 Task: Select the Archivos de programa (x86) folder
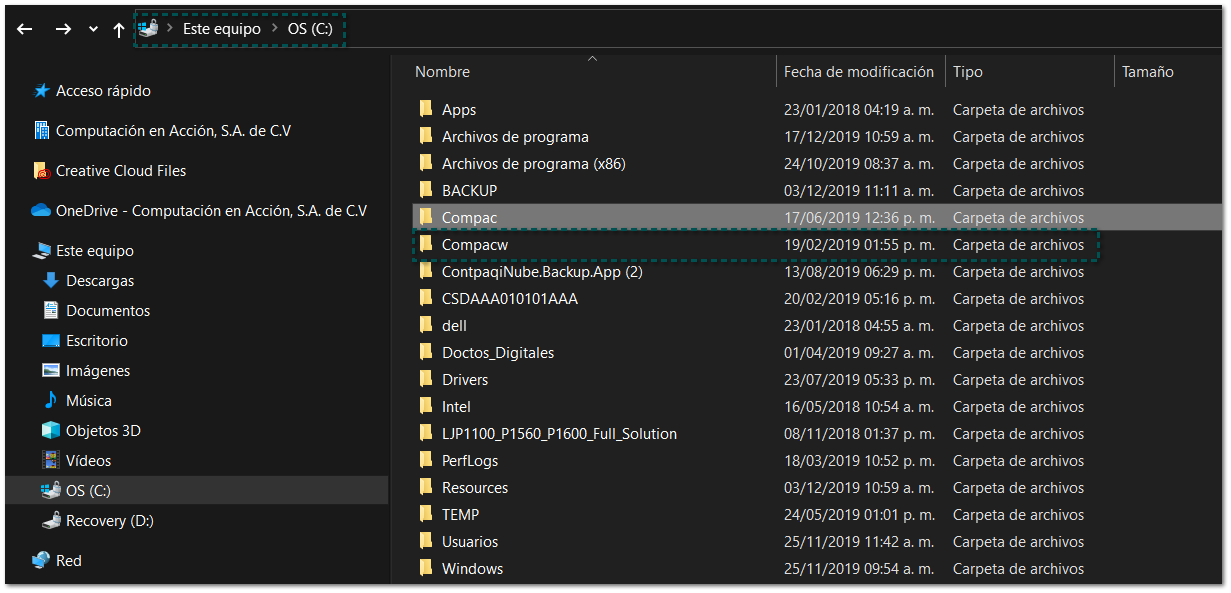(534, 164)
